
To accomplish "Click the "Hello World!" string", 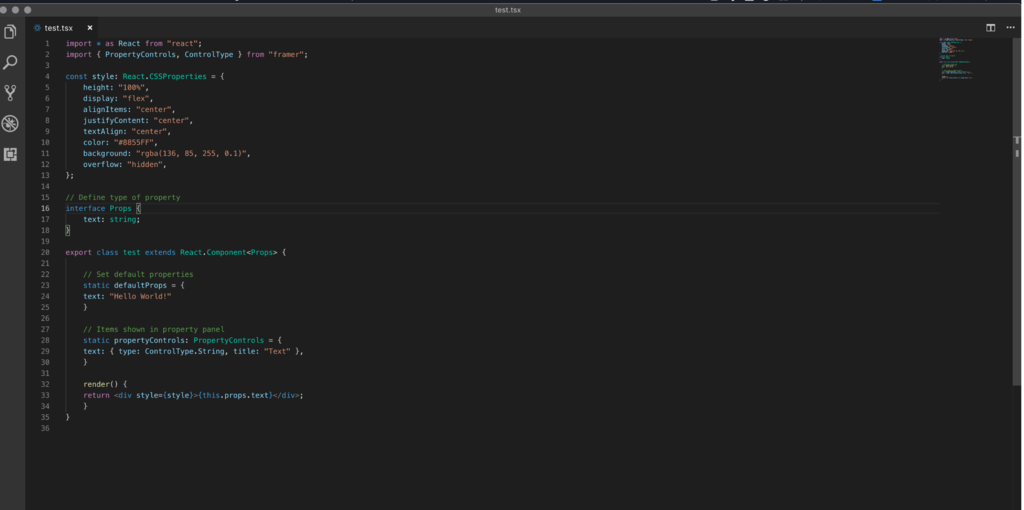I will tap(140, 296).
